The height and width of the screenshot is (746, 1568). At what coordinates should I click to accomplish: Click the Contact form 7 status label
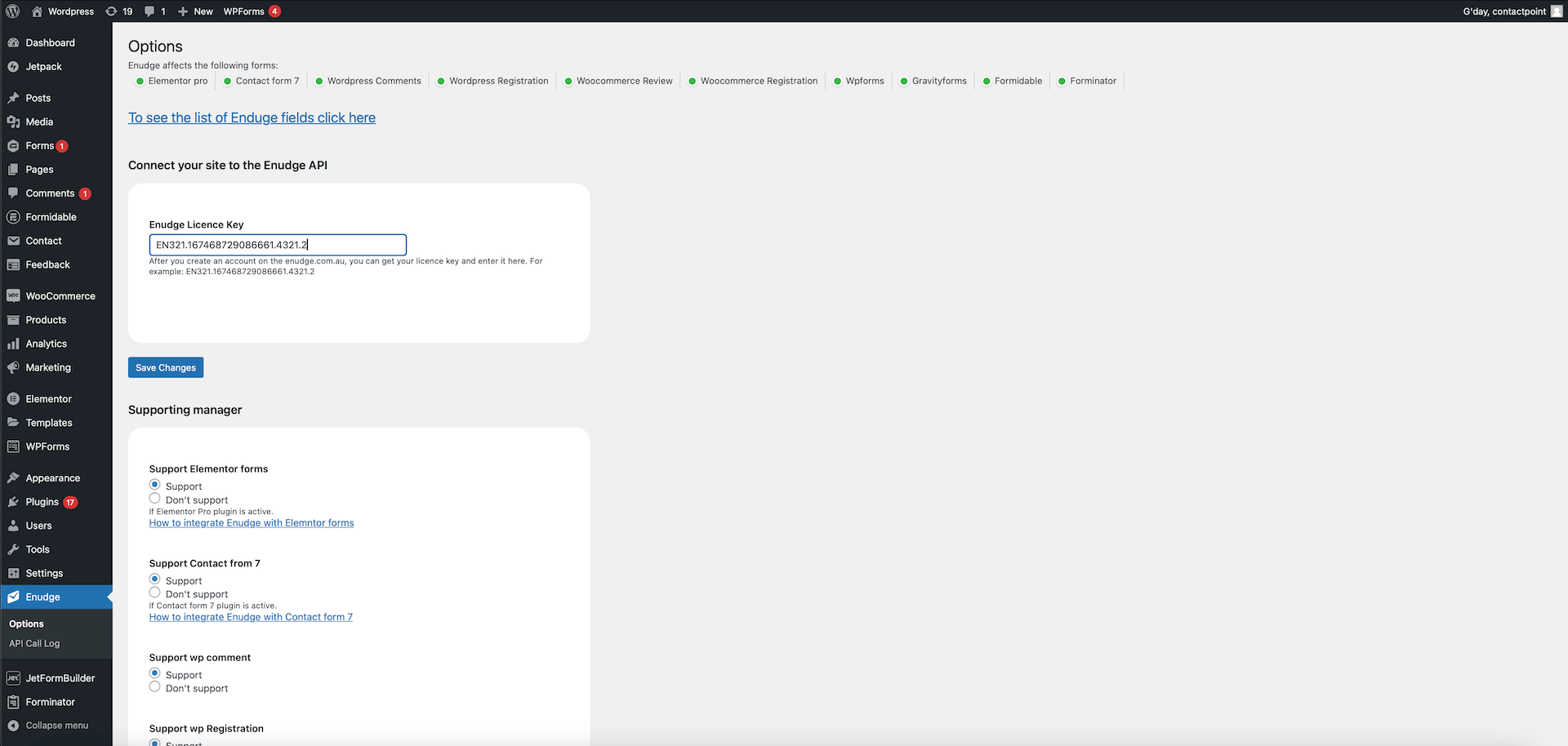(x=268, y=81)
